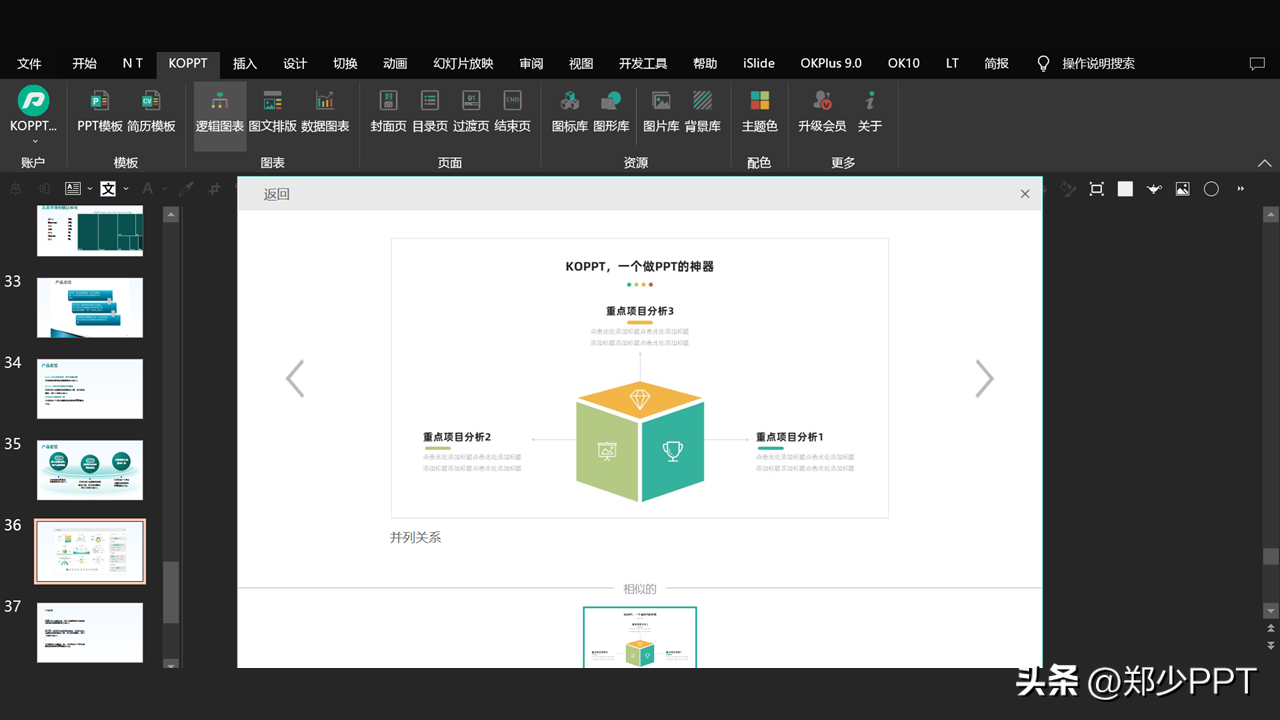Screen dimensions: 1280x720
Task: Go to next template with right chevron
Action: [x=985, y=379]
